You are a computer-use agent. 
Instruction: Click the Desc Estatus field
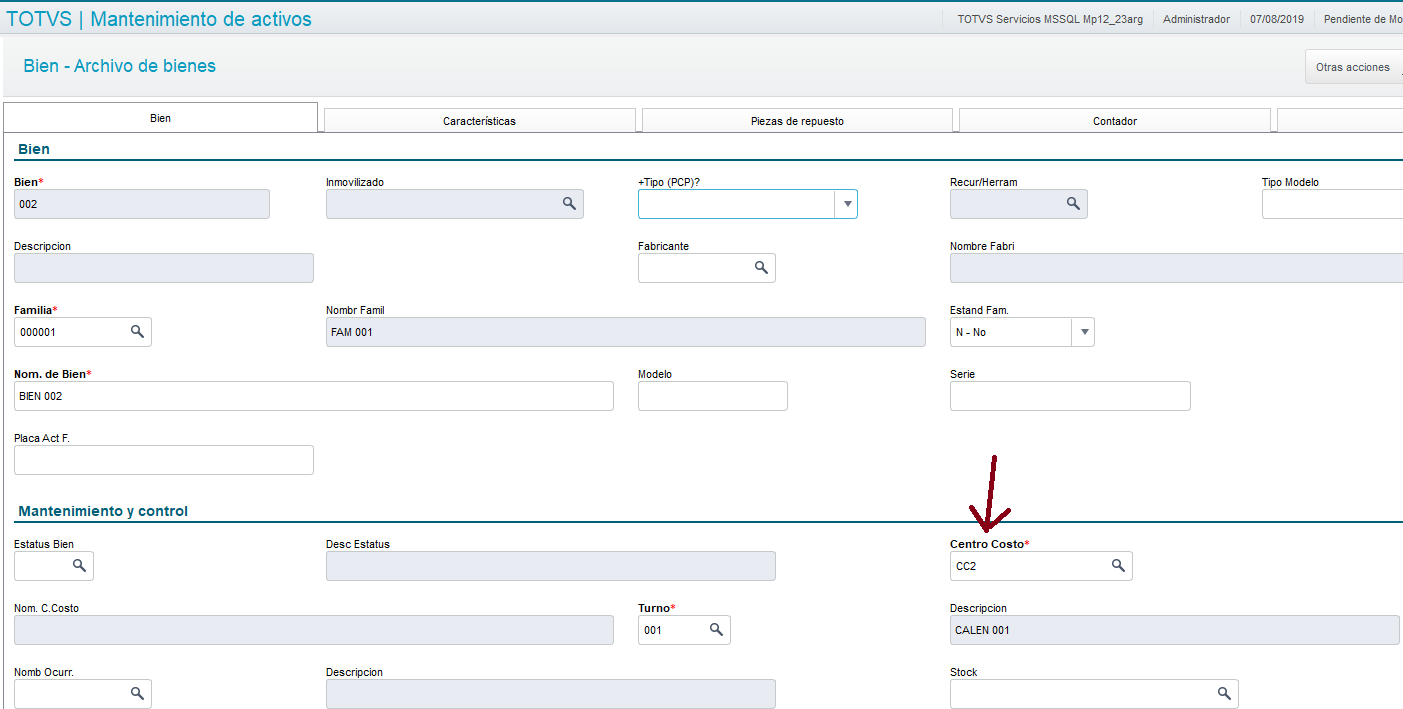click(551, 566)
